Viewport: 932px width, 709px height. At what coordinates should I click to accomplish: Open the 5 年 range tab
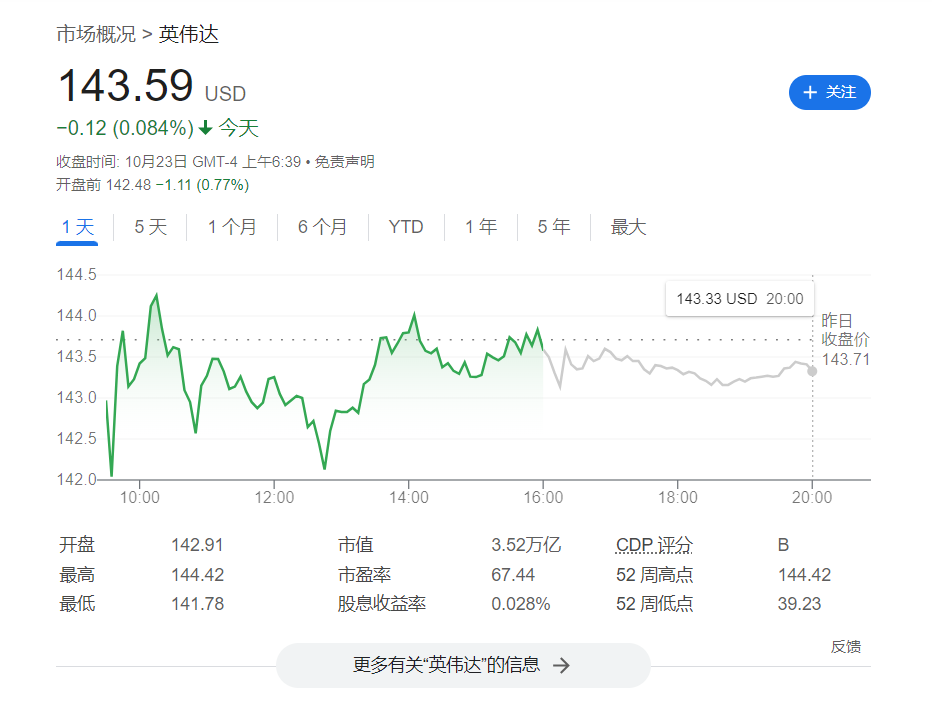point(553,227)
